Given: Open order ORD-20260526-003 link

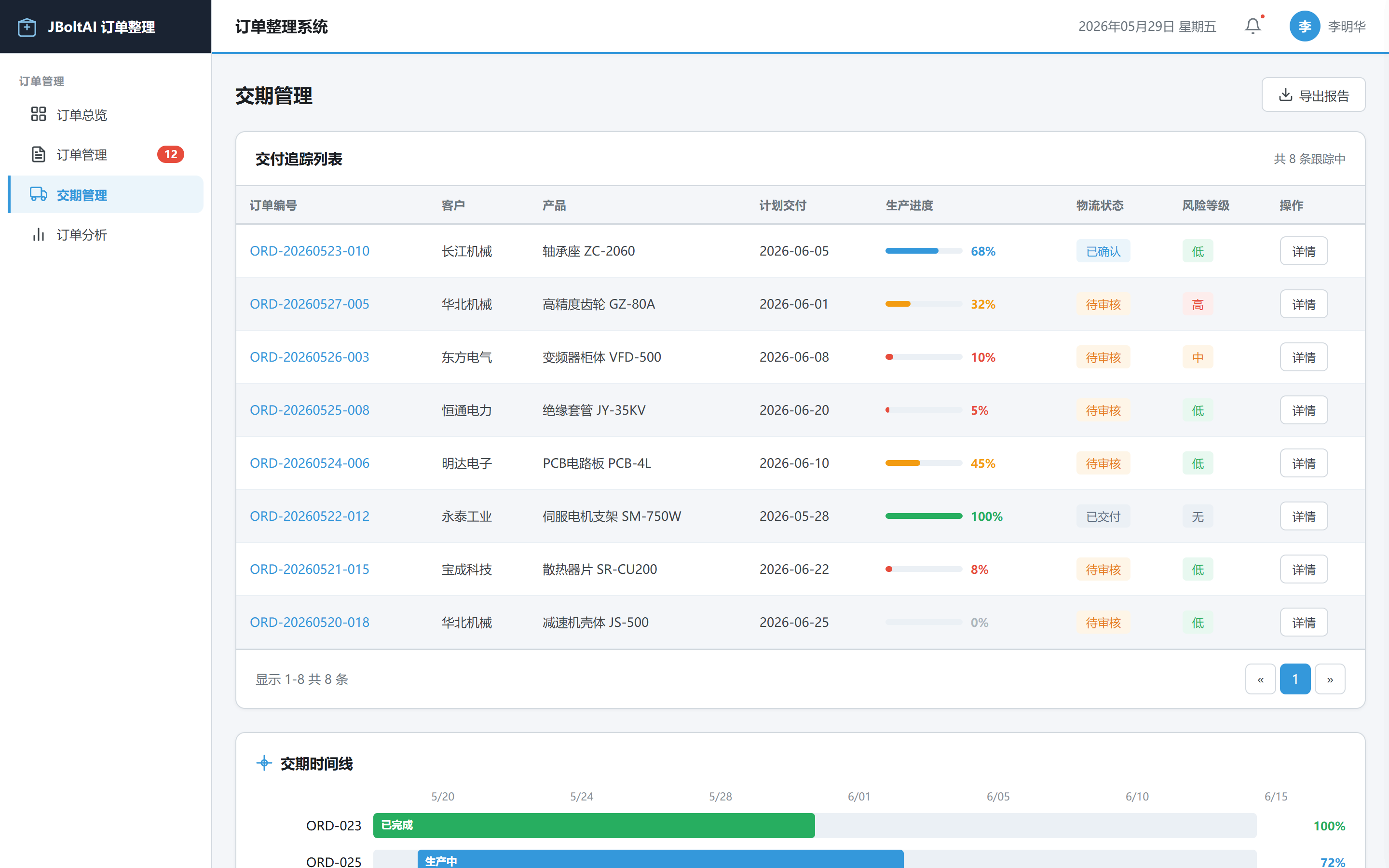Looking at the screenshot, I should point(309,357).
